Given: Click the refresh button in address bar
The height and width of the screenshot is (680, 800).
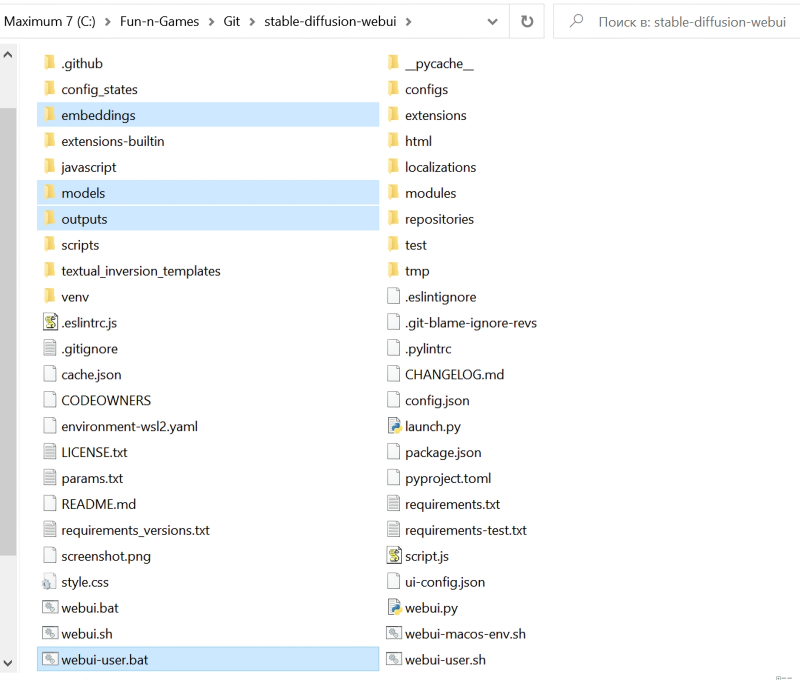Looking at the screenshot, I should (x=527, y=21).
